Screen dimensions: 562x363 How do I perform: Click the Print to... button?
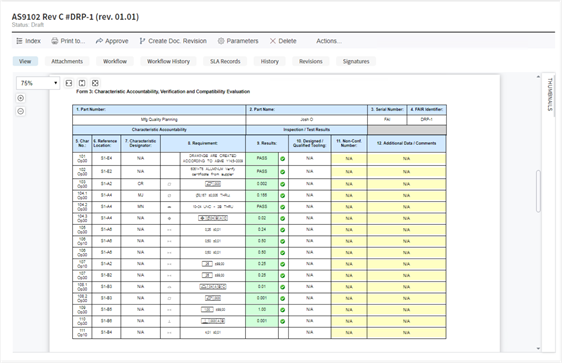[x=68, y=41]
